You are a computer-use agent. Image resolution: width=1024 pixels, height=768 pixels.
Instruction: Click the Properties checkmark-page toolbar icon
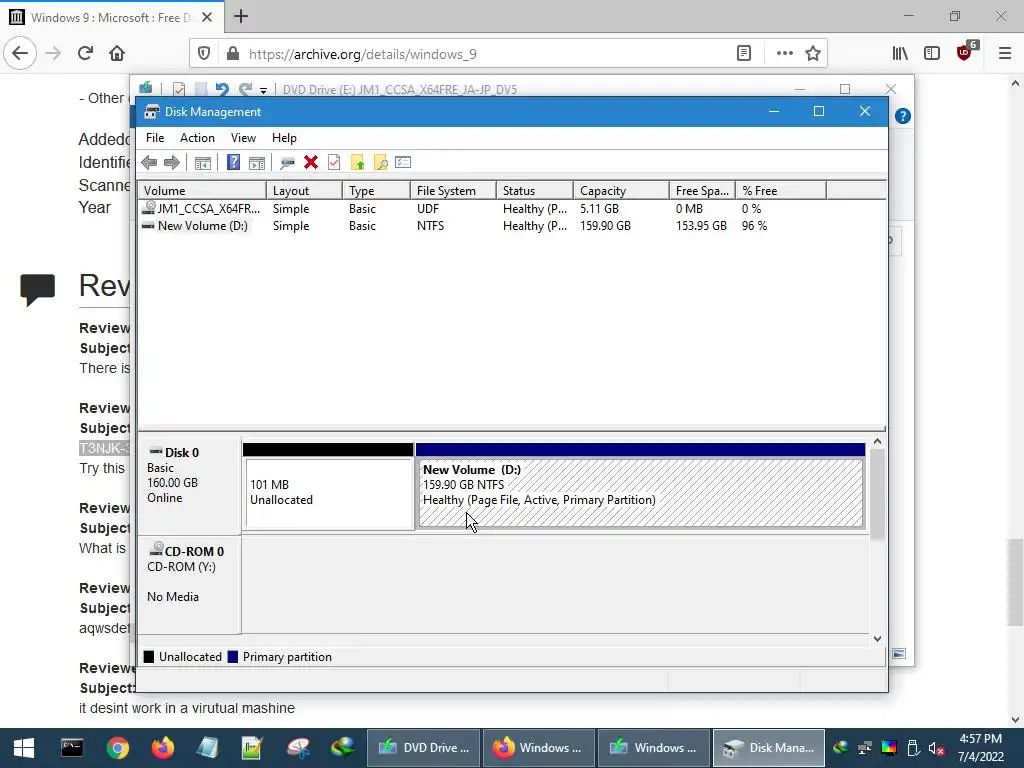click(x=334, y=162)
